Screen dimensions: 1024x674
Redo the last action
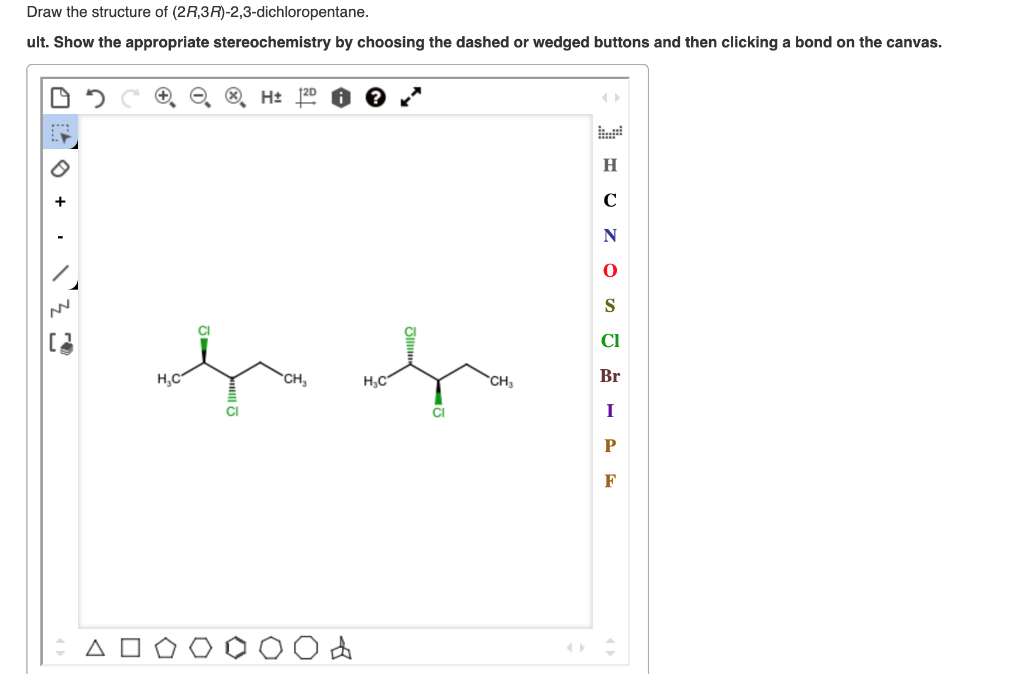(128, 97)
